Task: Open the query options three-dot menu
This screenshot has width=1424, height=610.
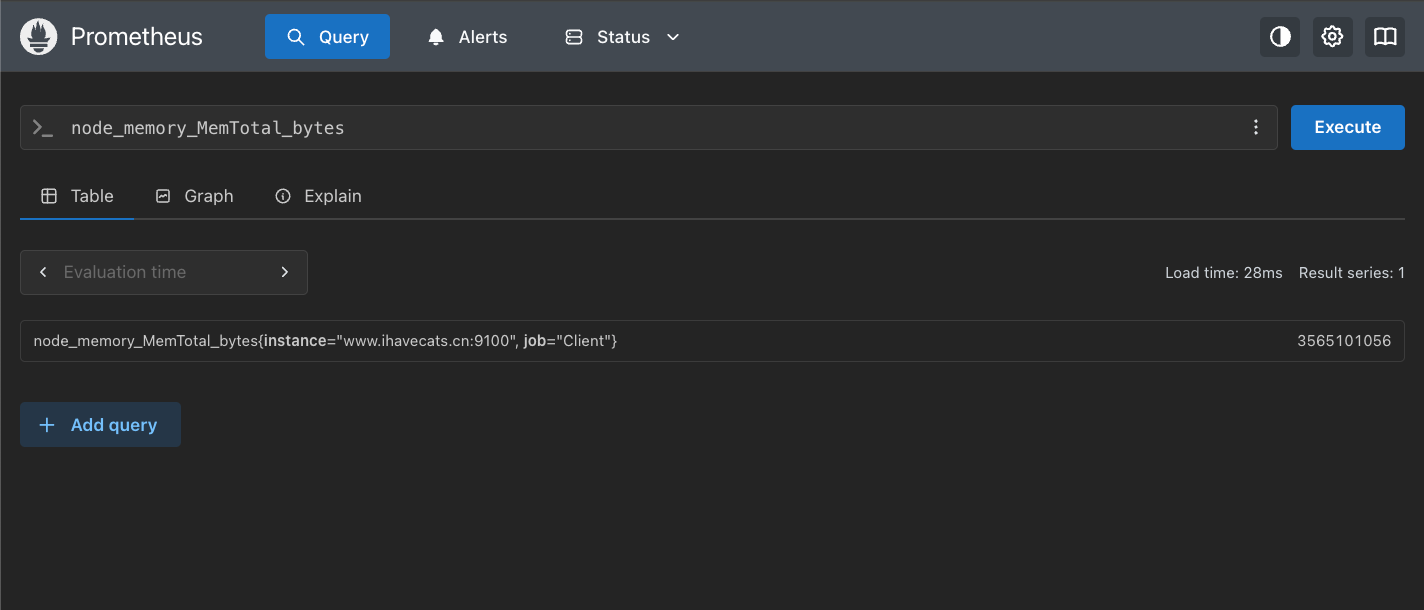Action: click(1256, 128)
